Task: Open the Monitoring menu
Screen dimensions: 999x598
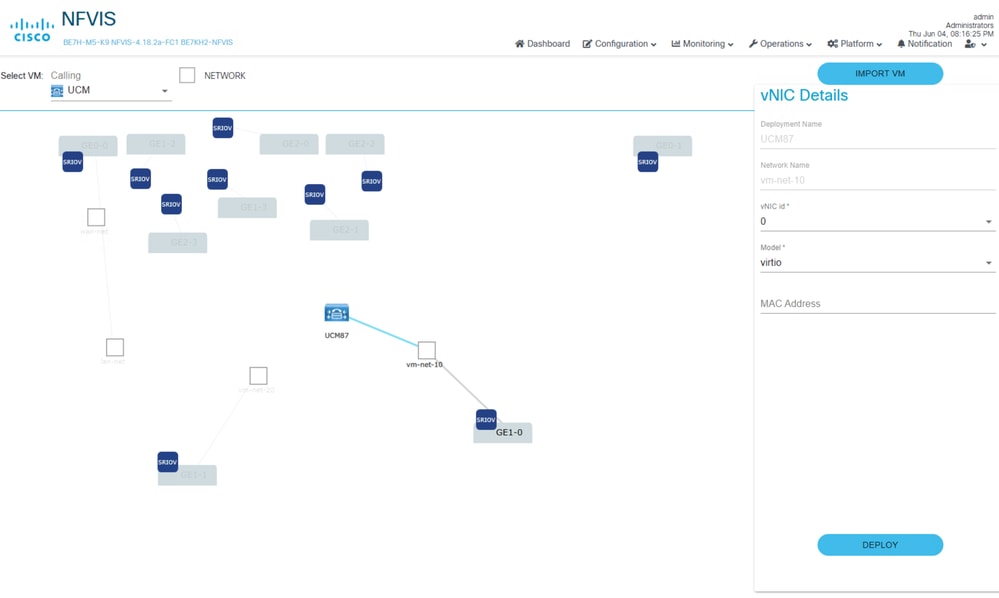Action: pos(702,44)
